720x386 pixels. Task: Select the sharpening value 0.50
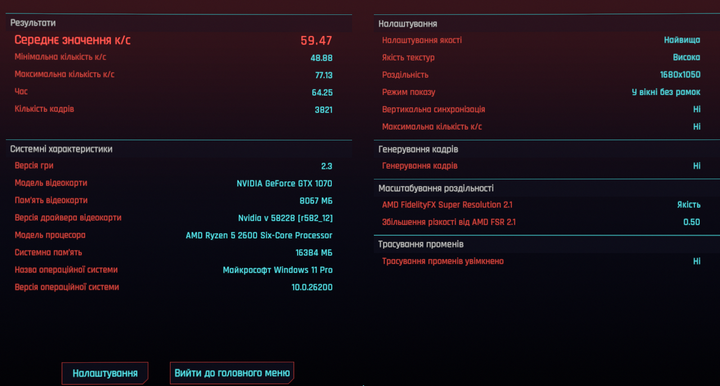[692, 222]
